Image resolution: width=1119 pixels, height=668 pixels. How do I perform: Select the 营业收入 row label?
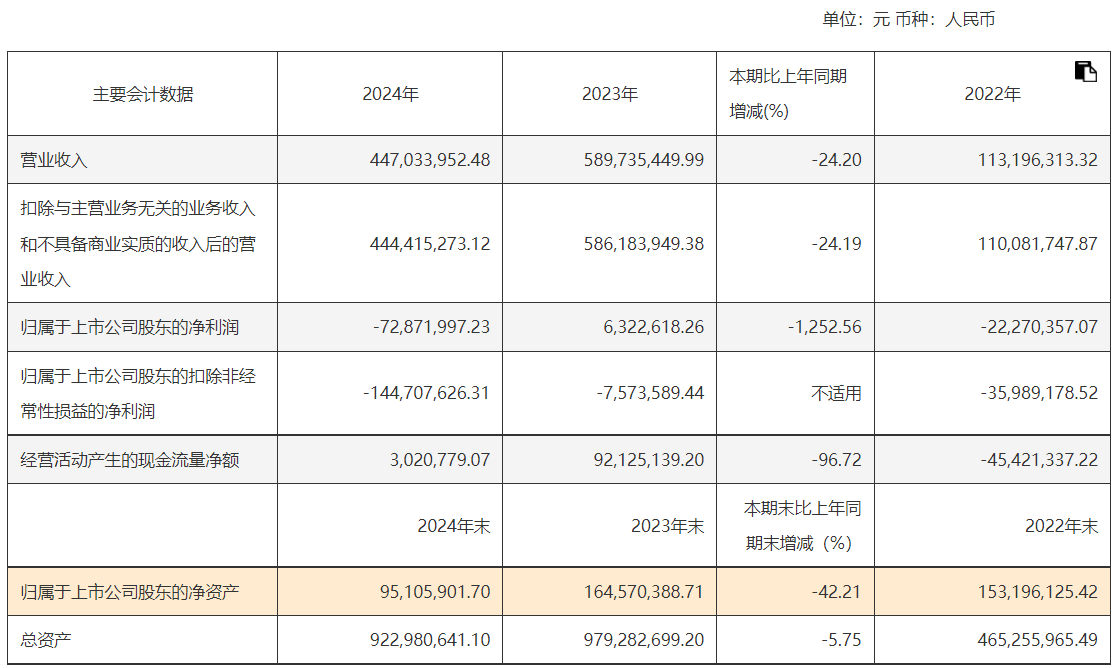tap(55, 160)
